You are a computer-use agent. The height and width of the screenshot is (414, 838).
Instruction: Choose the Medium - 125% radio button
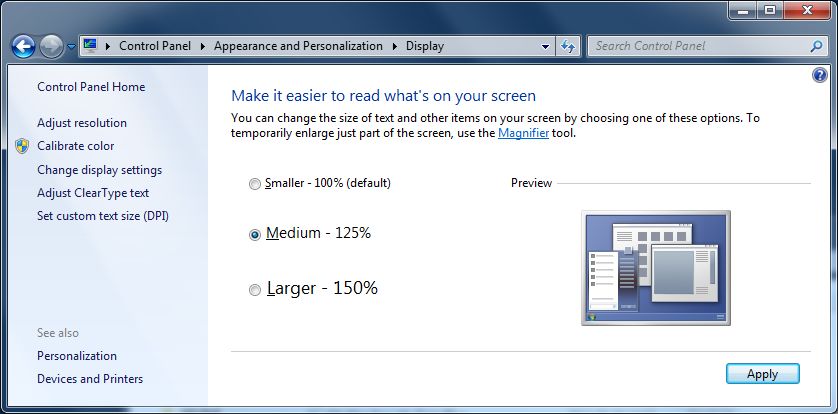[x=255, y=234]
